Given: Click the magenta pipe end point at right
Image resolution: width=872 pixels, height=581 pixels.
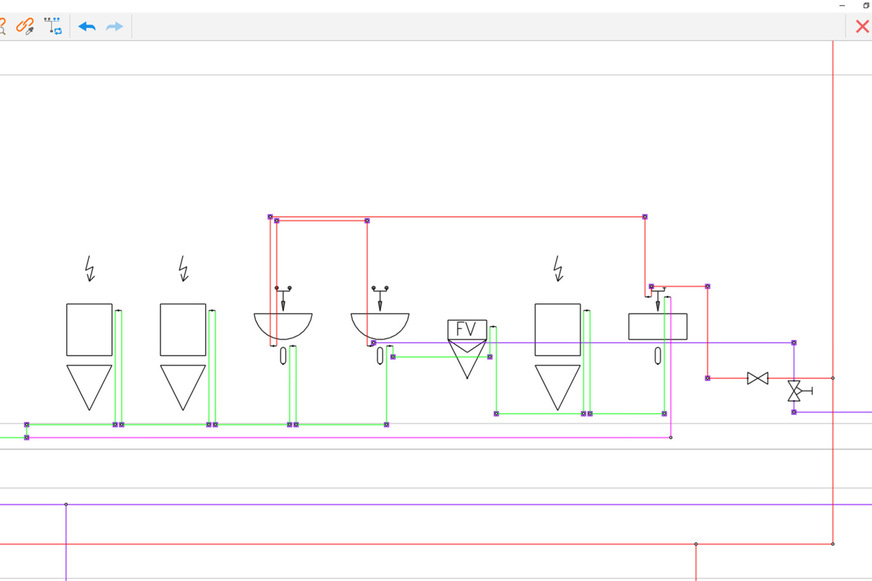Looking at the screenshot, I should click(671, 438).
